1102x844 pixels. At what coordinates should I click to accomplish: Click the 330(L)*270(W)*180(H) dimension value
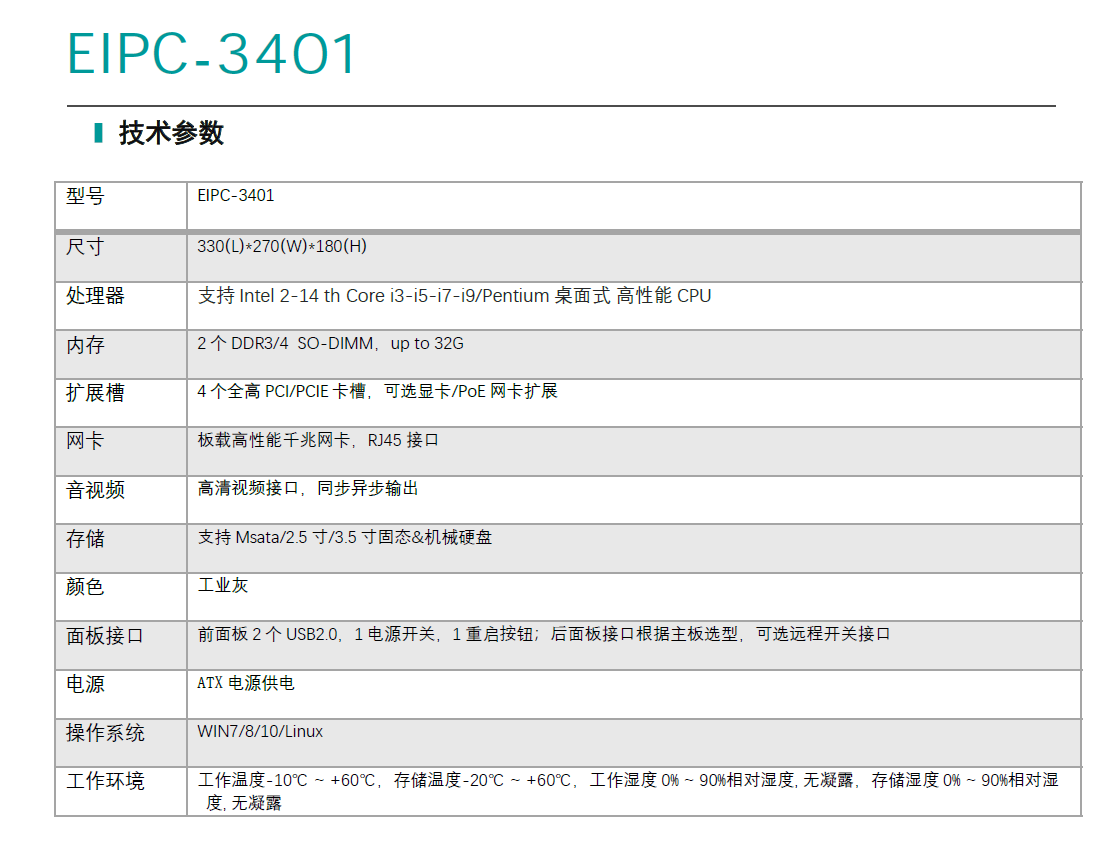[x=282, y=246]
